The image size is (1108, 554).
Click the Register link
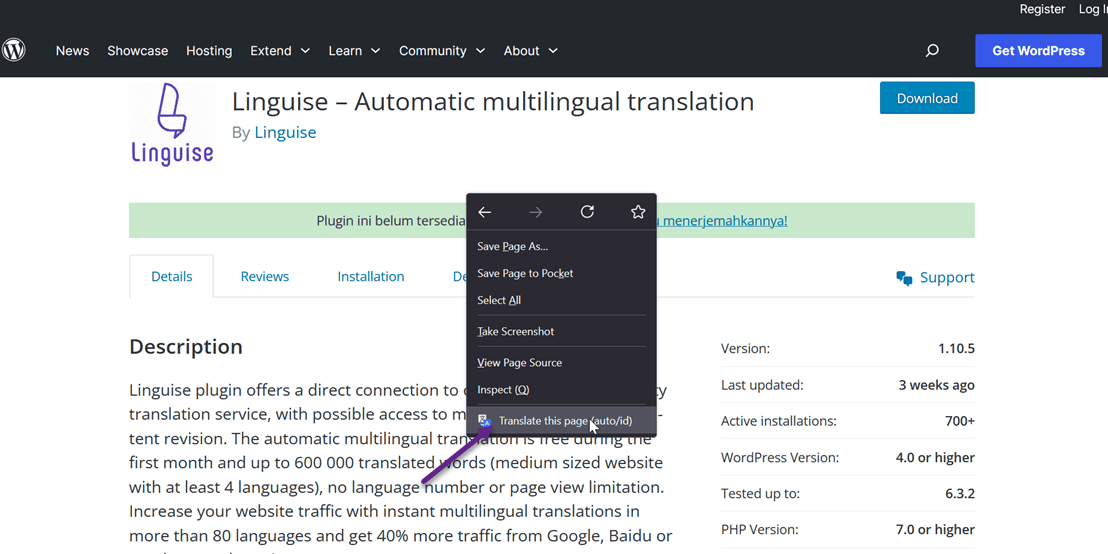tap(1042, 9)
